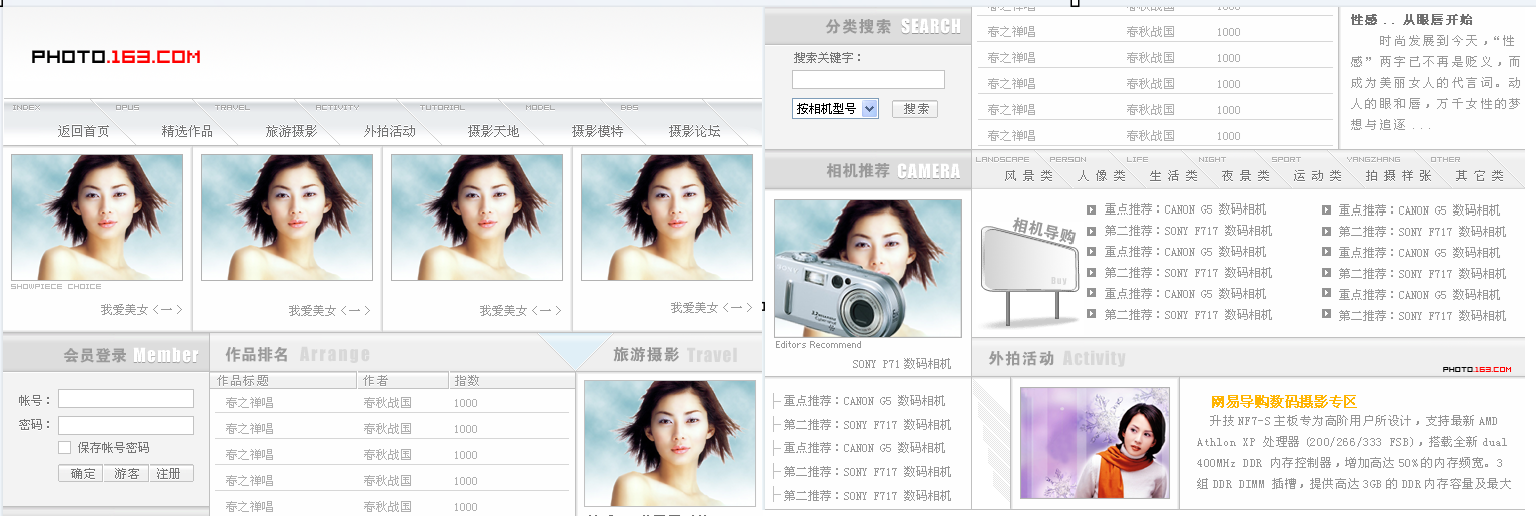Go to 返回首页 in navigation bar
This screenshot has width=1536, height=516.
[83, 131]
